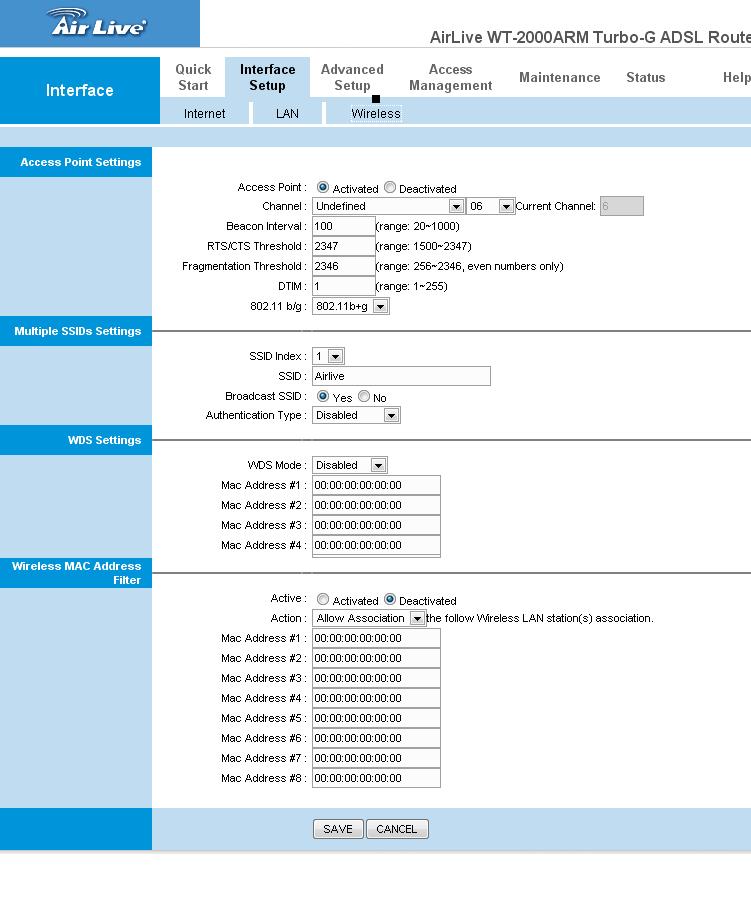The width and height of the screenshot is (751, 908).
Task: Open the Allow Association action dropdown
Action: coord(369,618)
